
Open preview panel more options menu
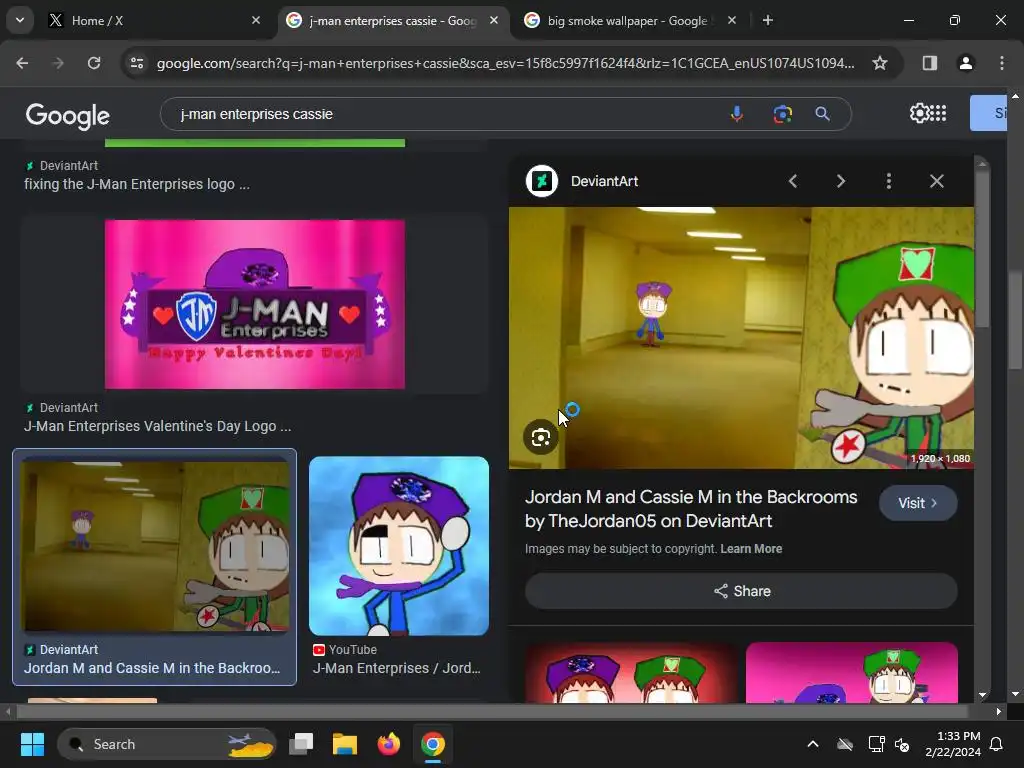pos(889,181)
